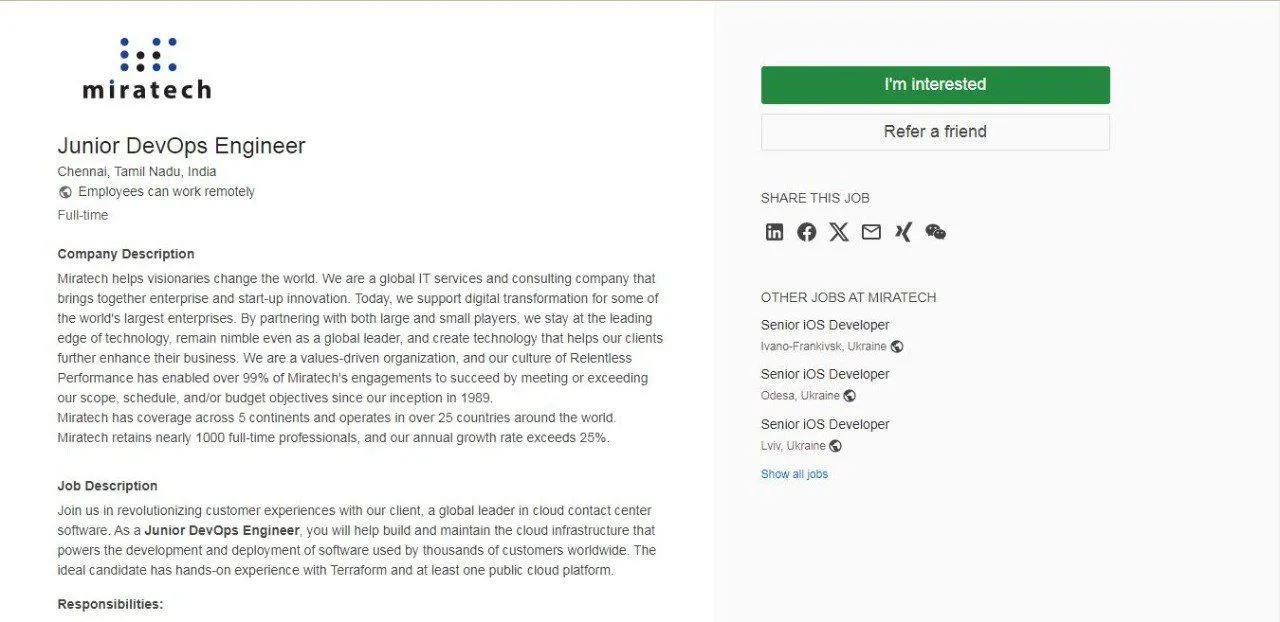
Task: Click globe icon beside 'Employees can work remotely'
Action: (x=65, y=192)
